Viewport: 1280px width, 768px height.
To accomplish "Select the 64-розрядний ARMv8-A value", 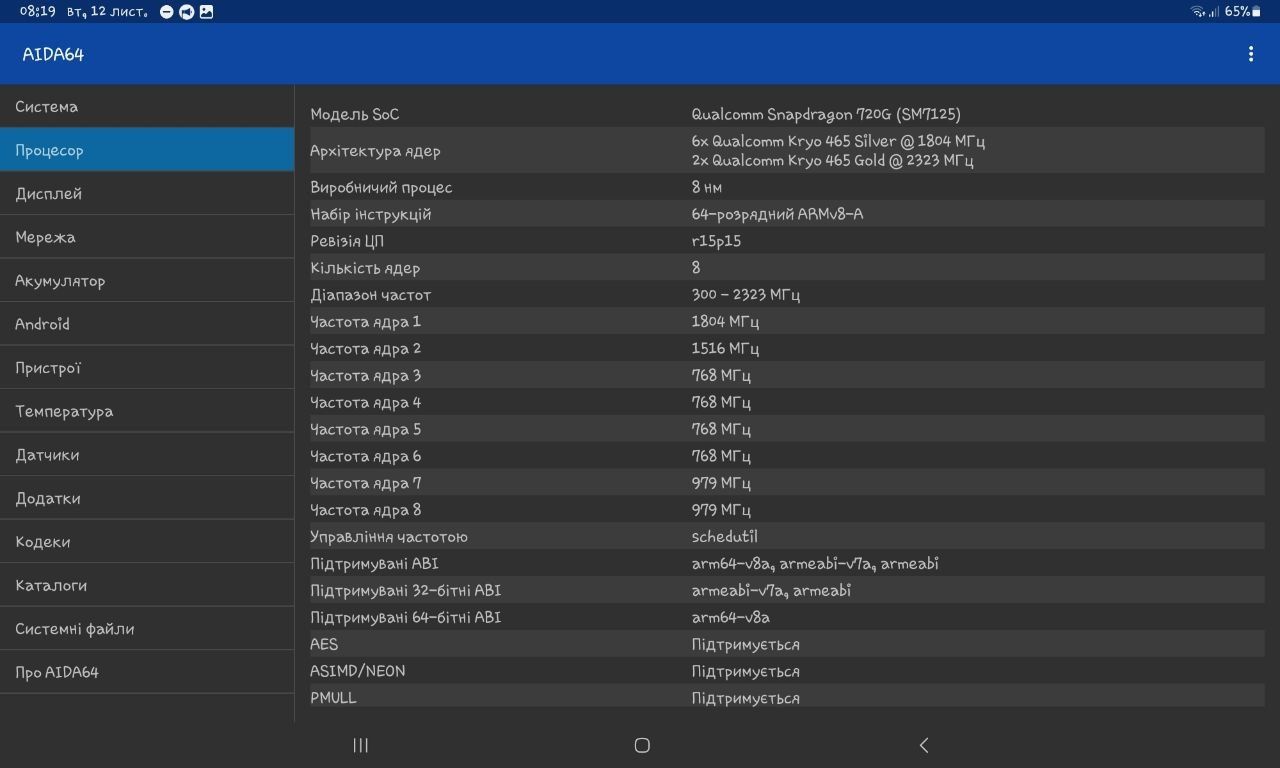I will 777,214.
